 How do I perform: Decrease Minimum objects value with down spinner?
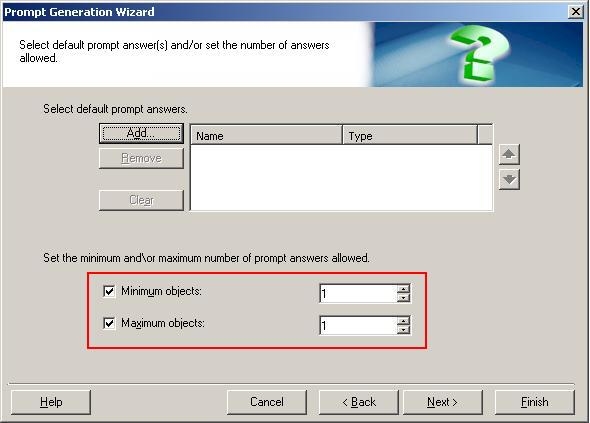(x=403, y=298)
